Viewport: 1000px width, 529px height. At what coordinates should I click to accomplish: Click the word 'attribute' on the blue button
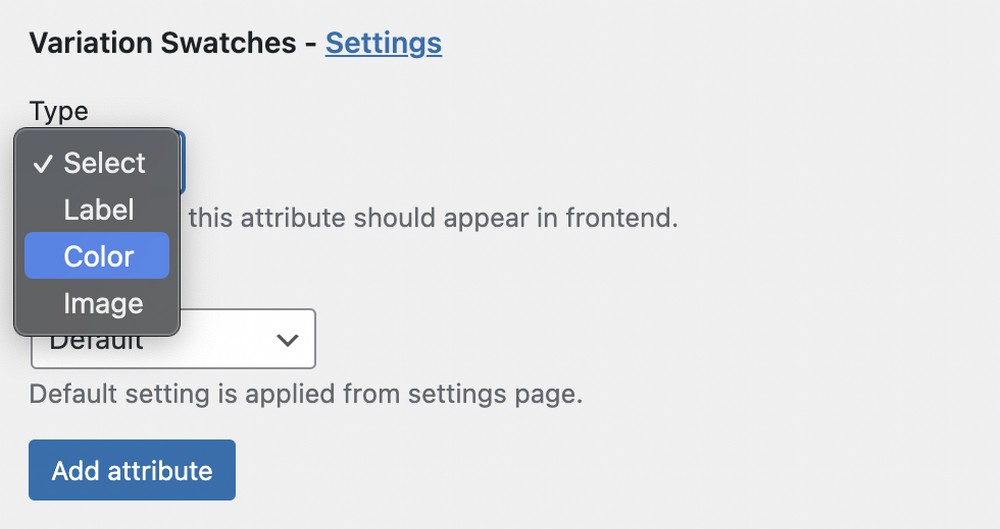pyautogui.click(x=160, y=470)
